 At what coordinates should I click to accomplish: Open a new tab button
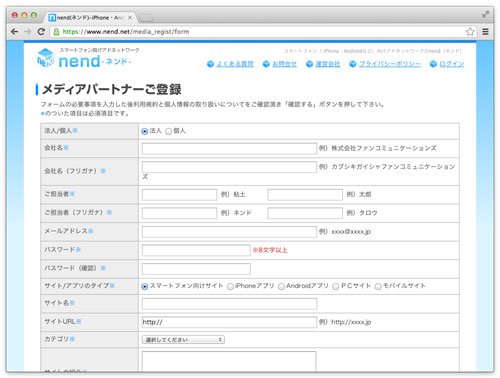point(145,18)
